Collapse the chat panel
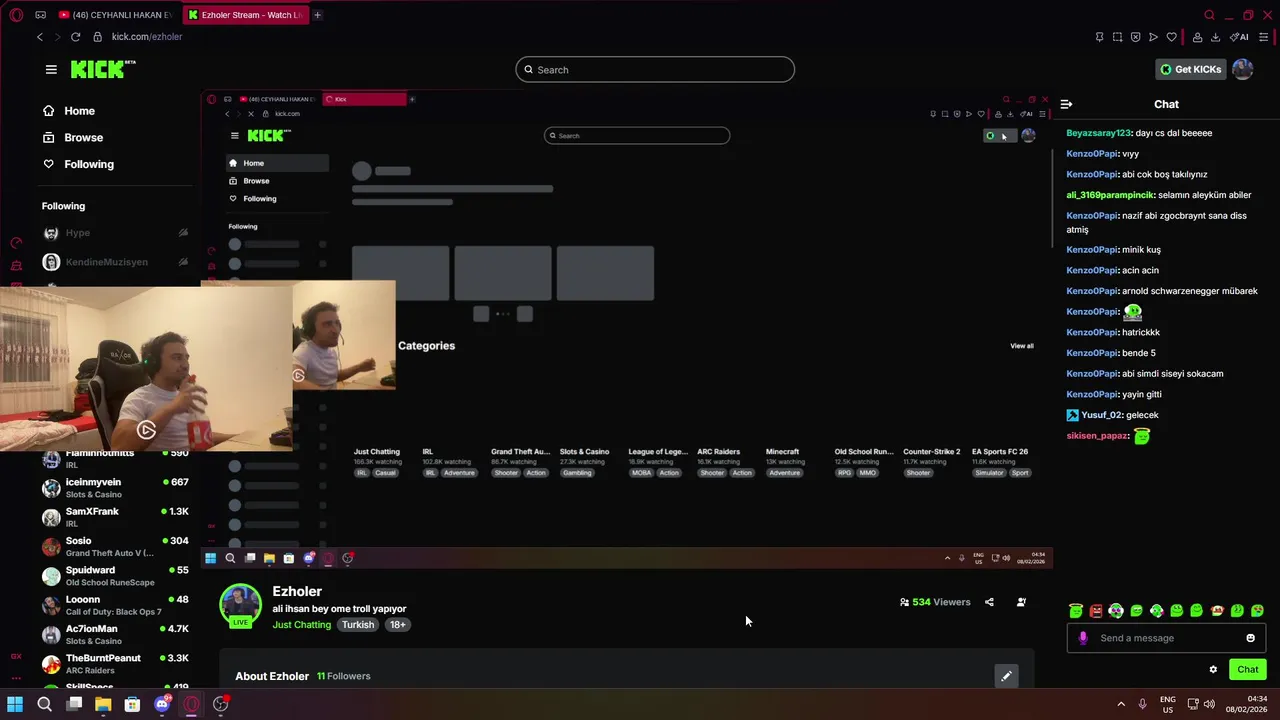The width and height of the screenshot is (1280, 720). tap(1066, 104)
